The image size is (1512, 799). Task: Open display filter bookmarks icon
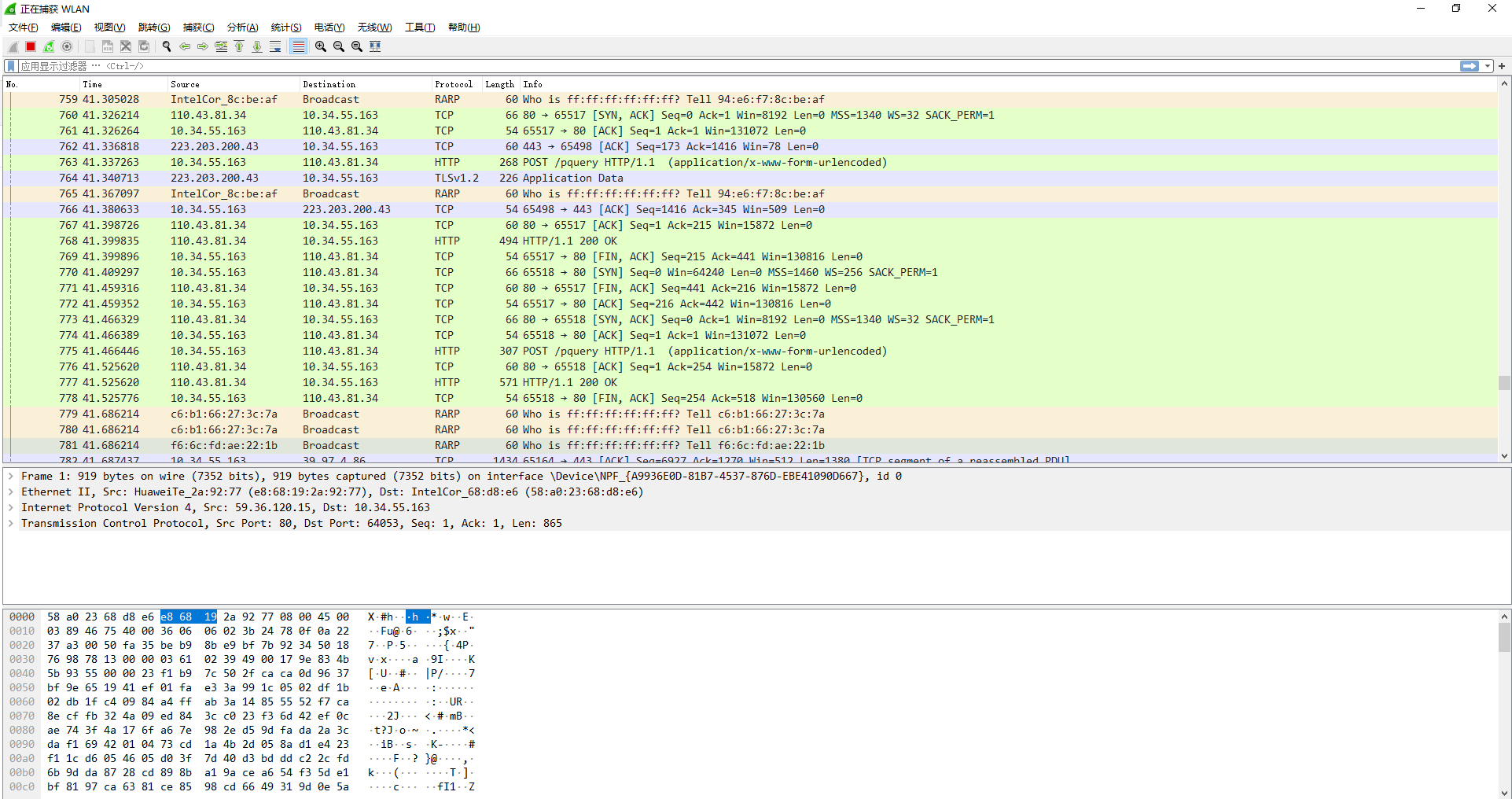coord(11,66)
